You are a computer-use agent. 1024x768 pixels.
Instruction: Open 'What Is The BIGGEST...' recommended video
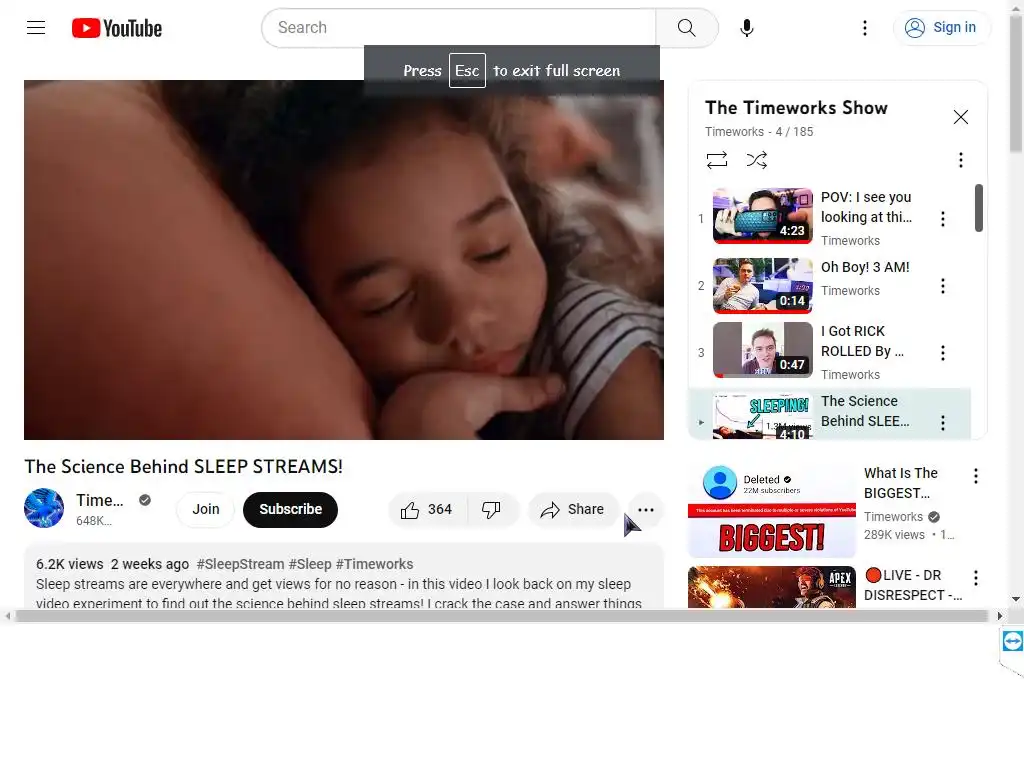pos(901,483)
